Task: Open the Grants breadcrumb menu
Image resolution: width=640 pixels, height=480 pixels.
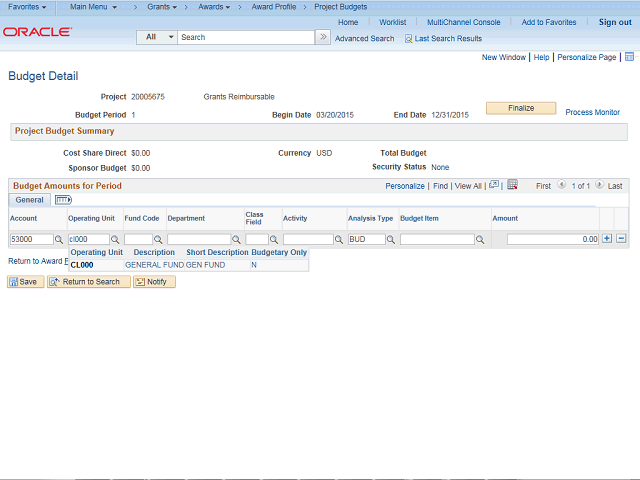Action: [162, 7]
